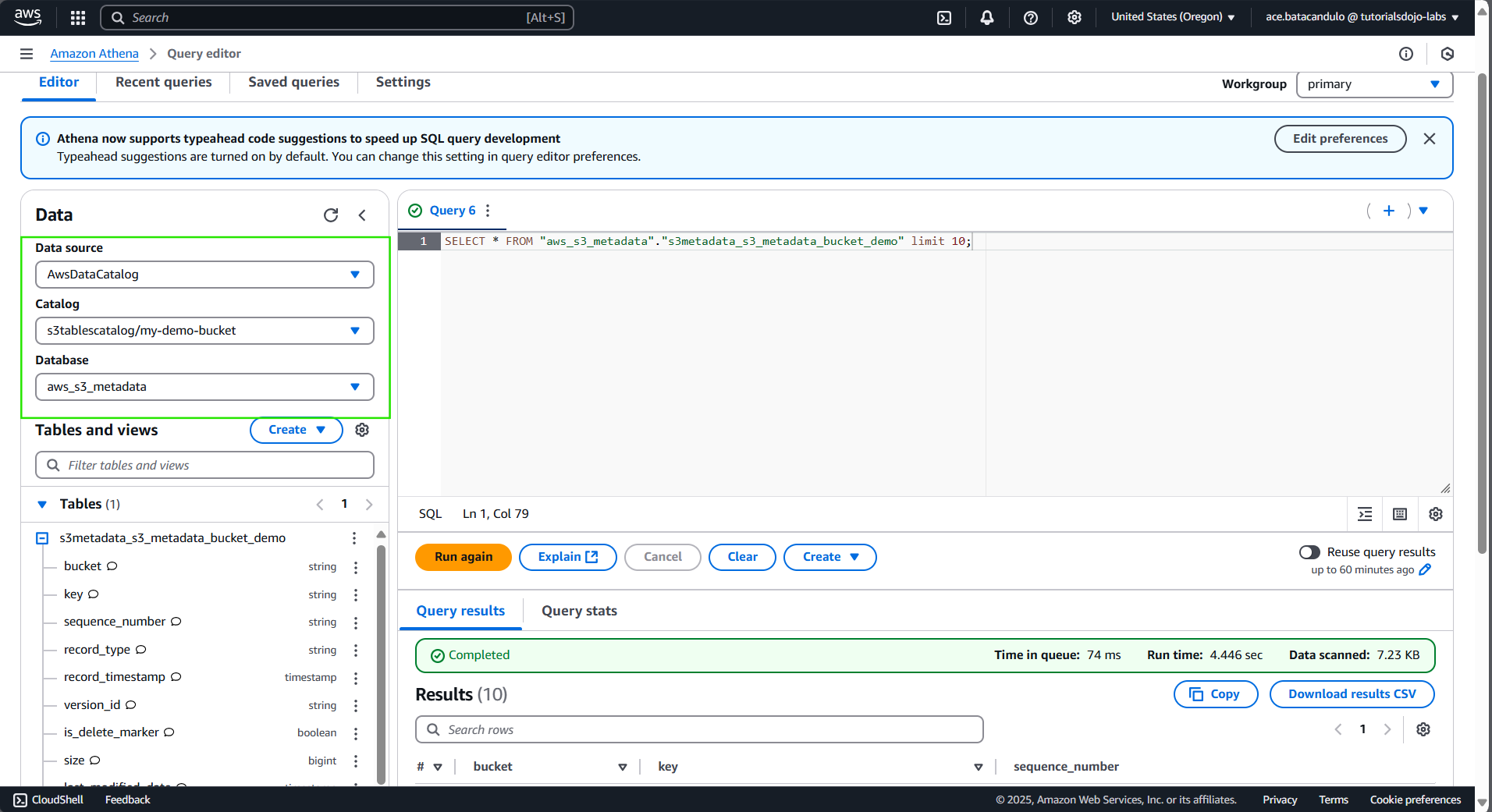Switch to the Recent queries tab
The image size is (1492, 812).
(x=163, y=82)
